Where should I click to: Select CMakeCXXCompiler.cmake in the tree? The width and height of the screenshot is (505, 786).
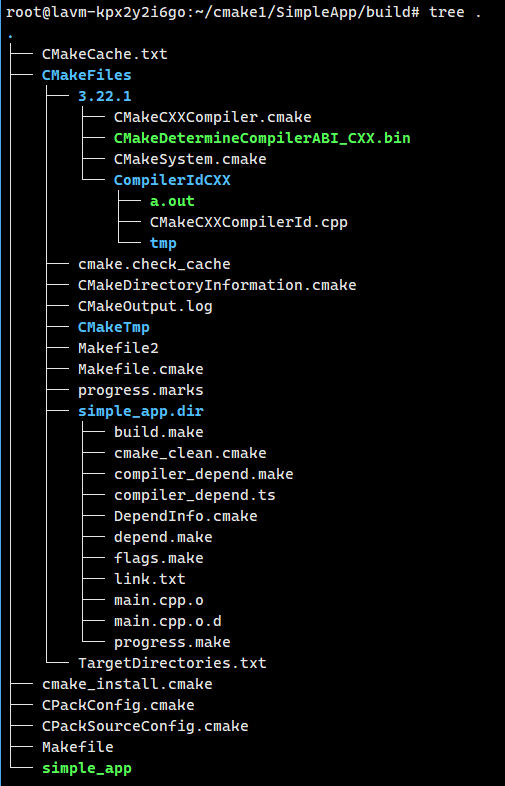(x=213, y=117)
